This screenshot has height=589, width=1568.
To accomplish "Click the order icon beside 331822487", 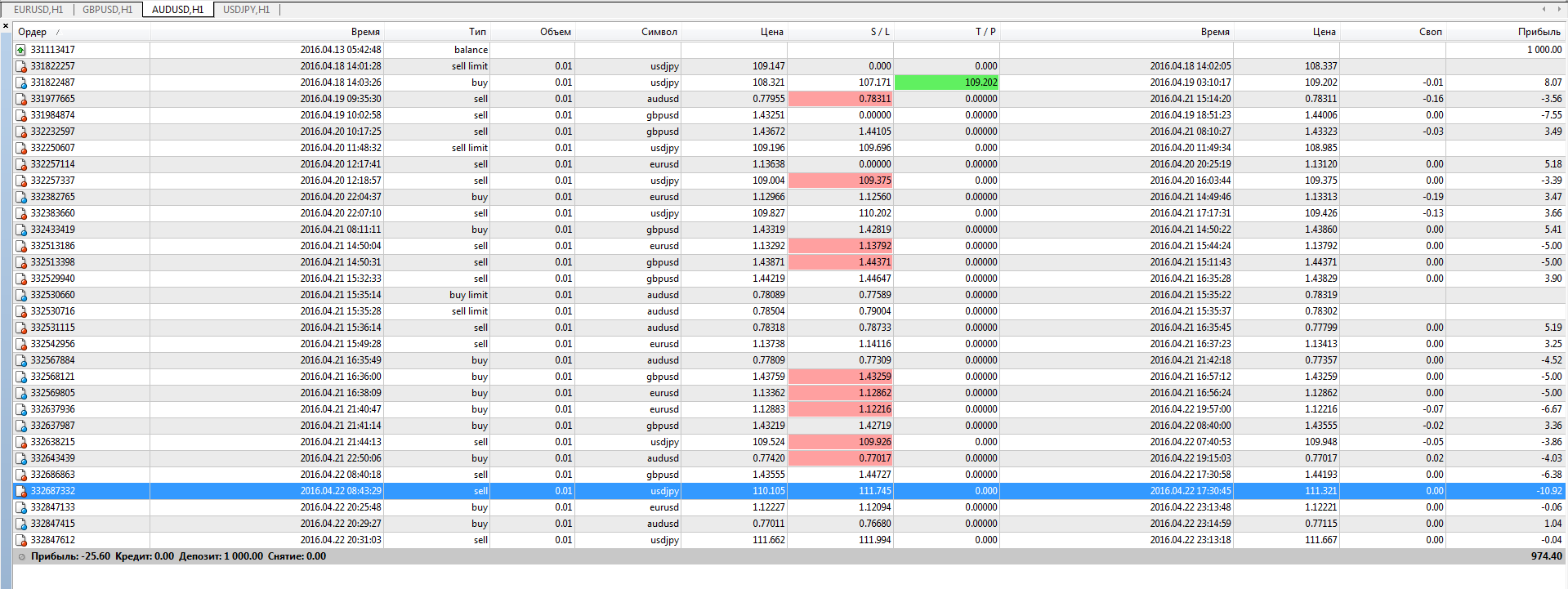I will coord(21,83).
